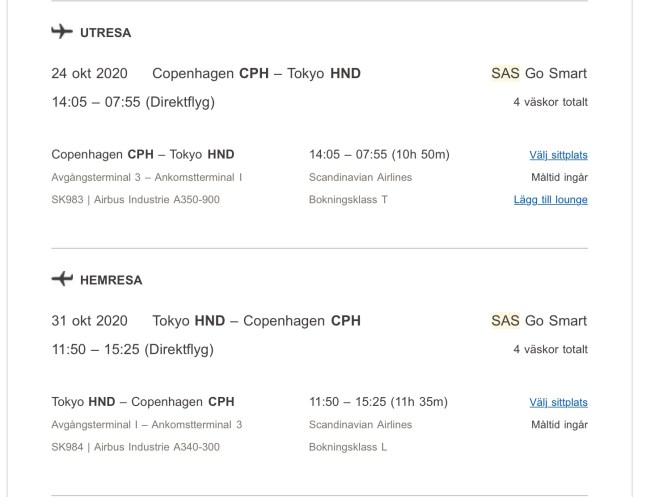Open Välj sittplats for the outbound flight
Image resolution: width=663 pixels, height=497 pixels.
558,155
